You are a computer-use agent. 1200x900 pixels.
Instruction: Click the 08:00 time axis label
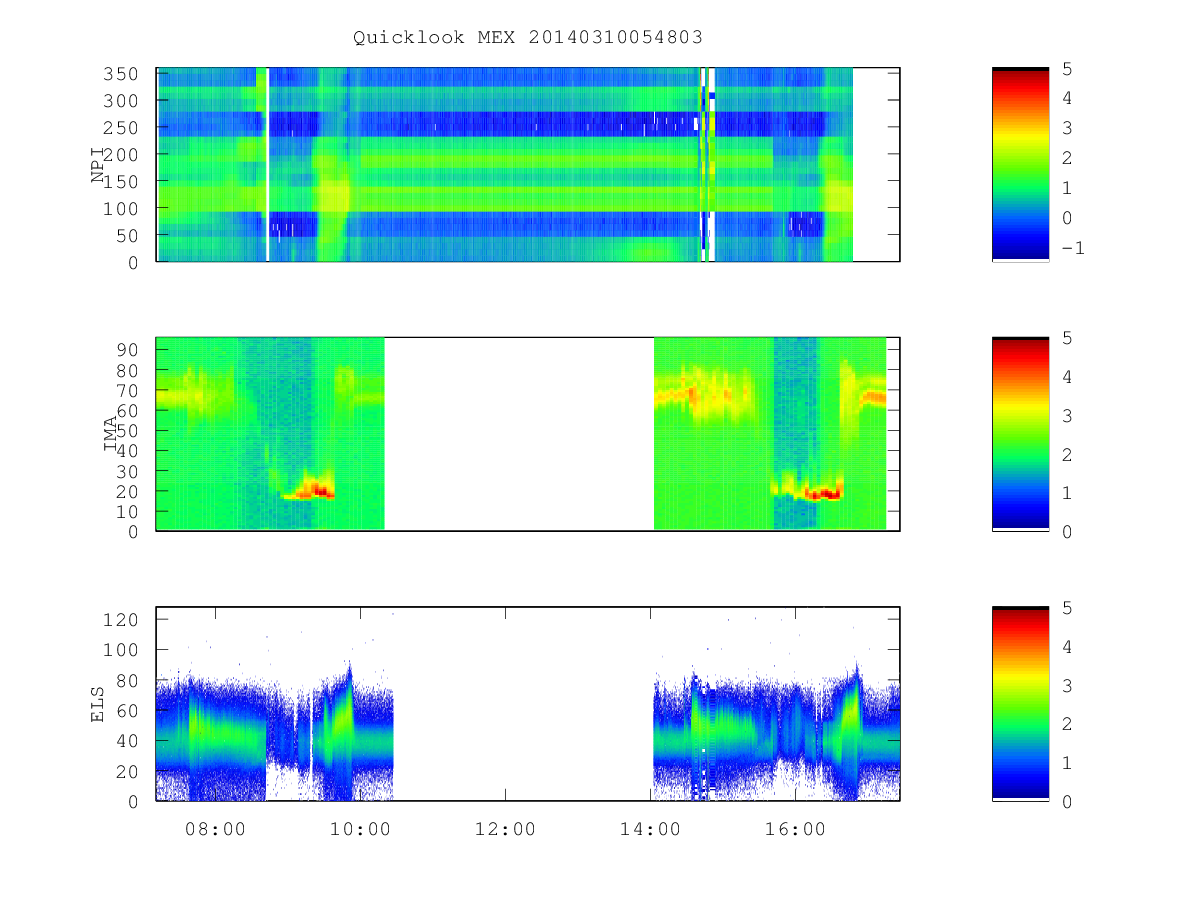(x=216, y=828)
